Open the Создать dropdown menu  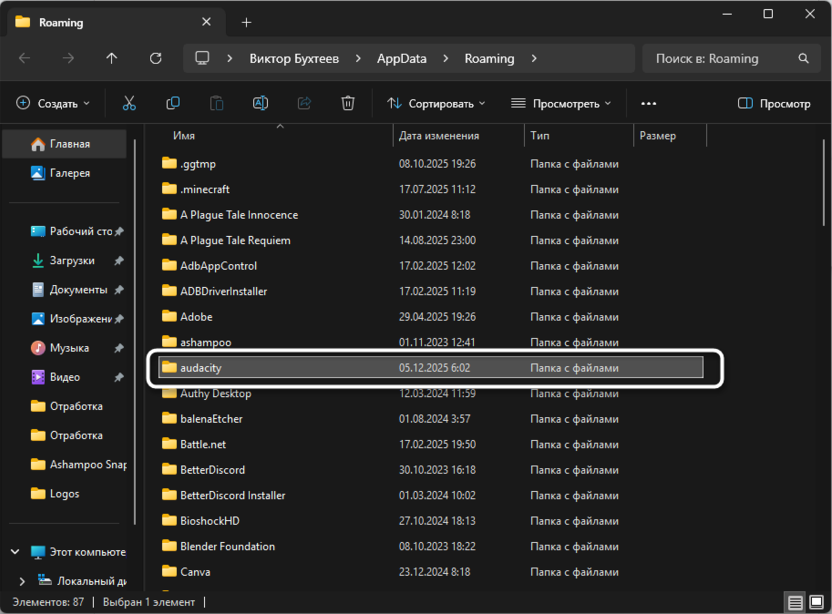coord(53,103)
